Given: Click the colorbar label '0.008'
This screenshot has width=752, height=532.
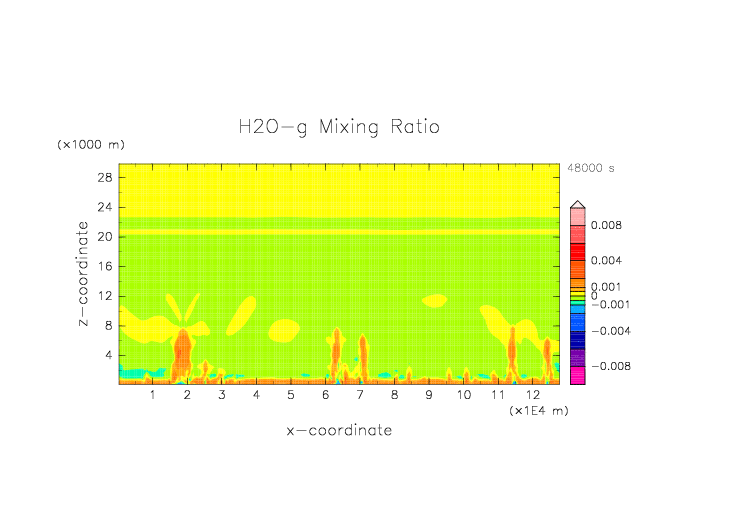Looking at the screenshot, I should [606, 226].
